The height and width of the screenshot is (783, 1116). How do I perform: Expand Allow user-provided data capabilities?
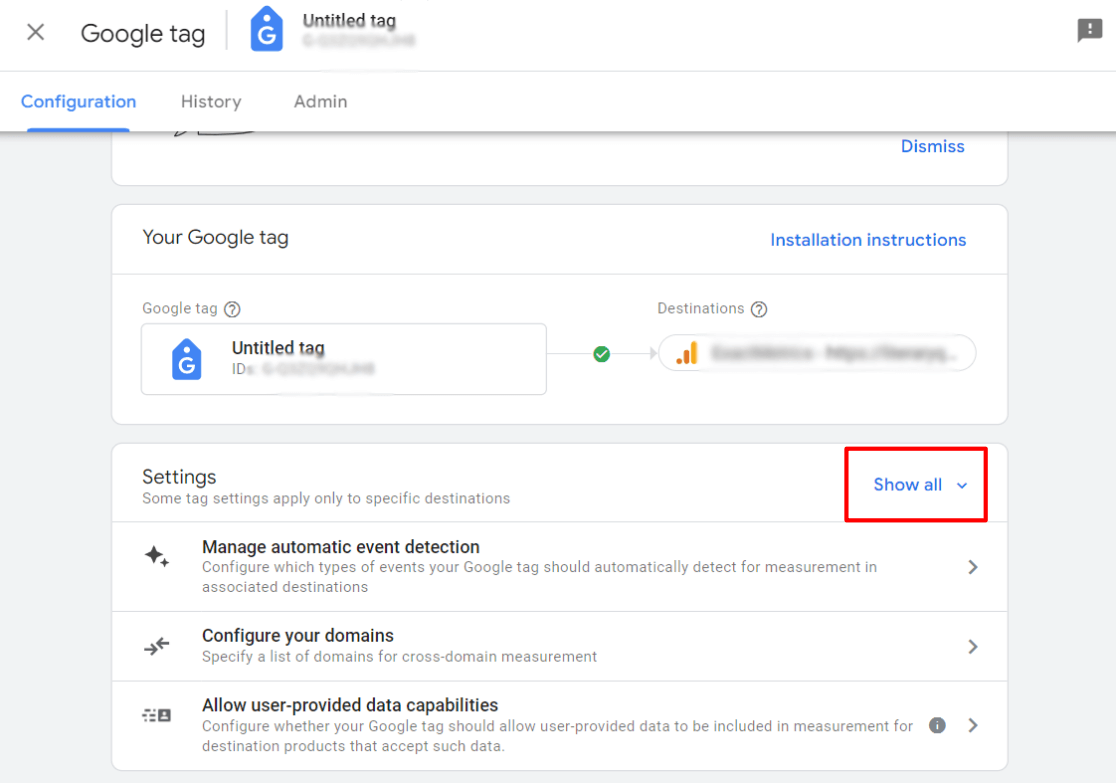coord(972,725)
